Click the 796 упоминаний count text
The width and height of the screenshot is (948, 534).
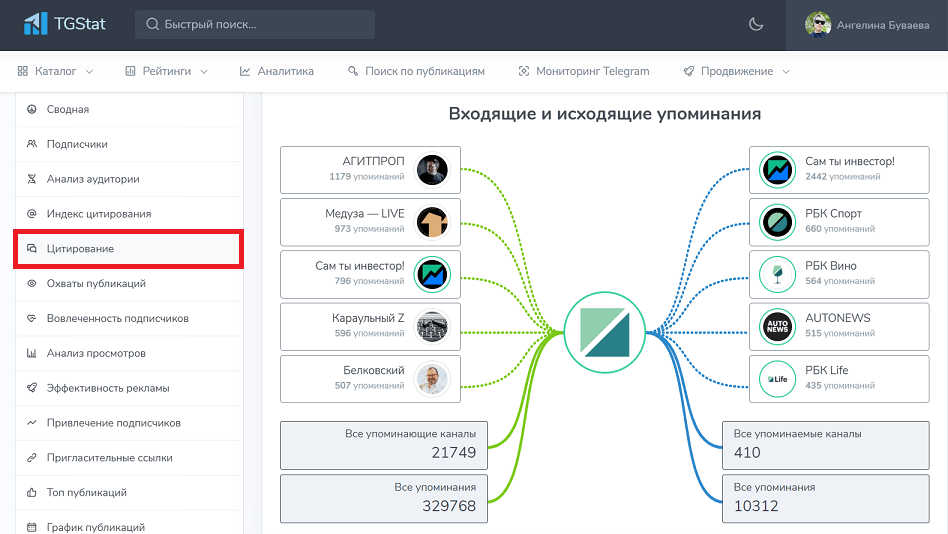(369, 281)
